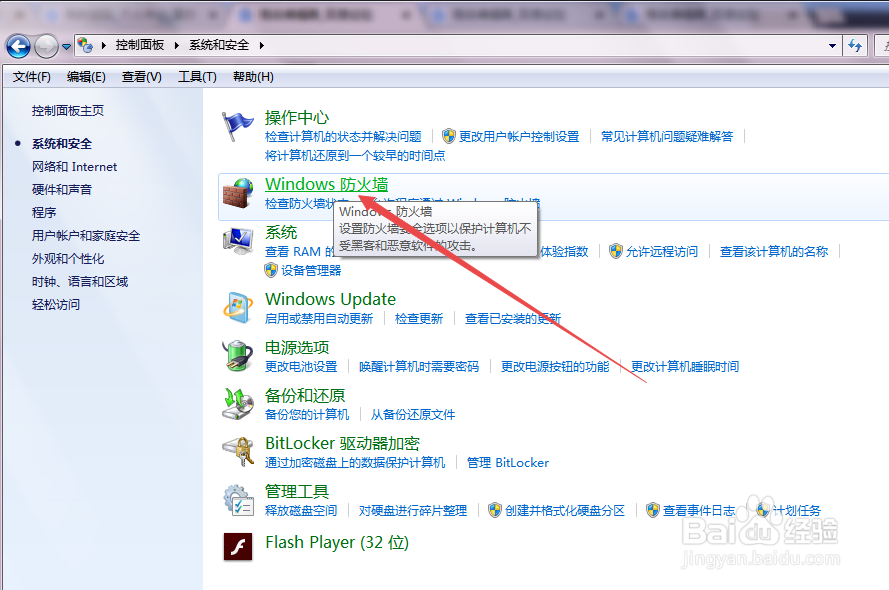Open 查看该计算机的名称 link

tap(774, 252)
